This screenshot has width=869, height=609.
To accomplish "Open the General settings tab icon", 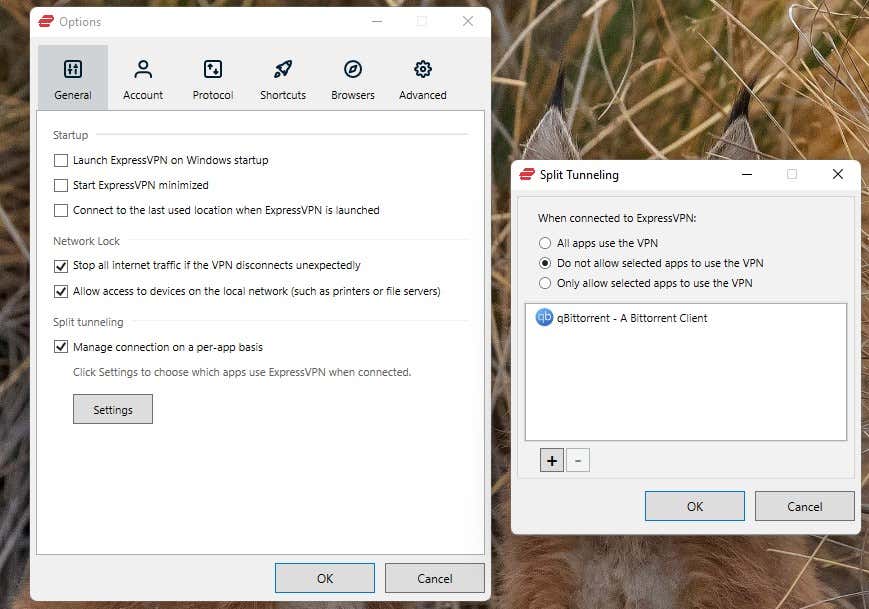I will click(73, 69).
